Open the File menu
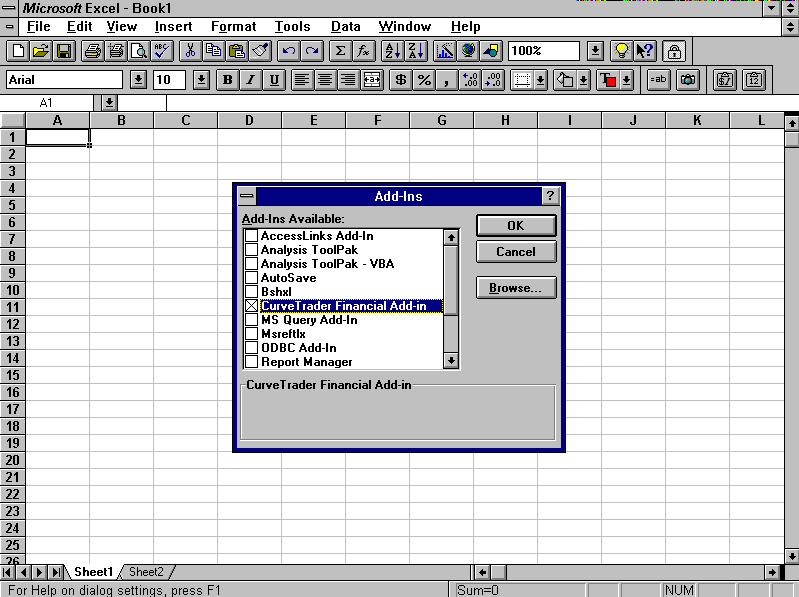799x597 pixels. coord(38,26)
